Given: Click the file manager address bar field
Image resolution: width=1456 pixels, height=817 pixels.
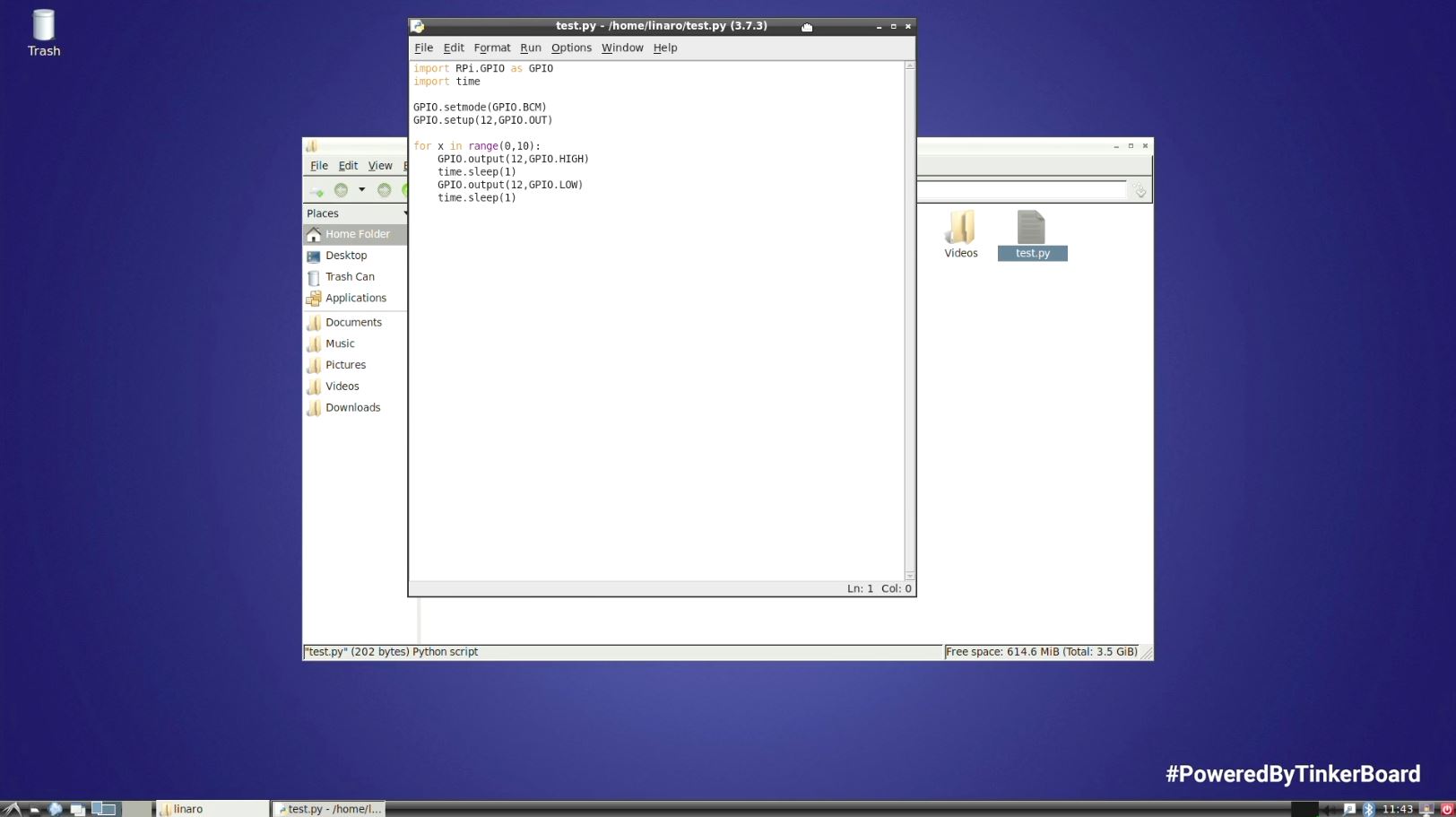Looking at the screenshot, I should click(x=1020, y=190).
